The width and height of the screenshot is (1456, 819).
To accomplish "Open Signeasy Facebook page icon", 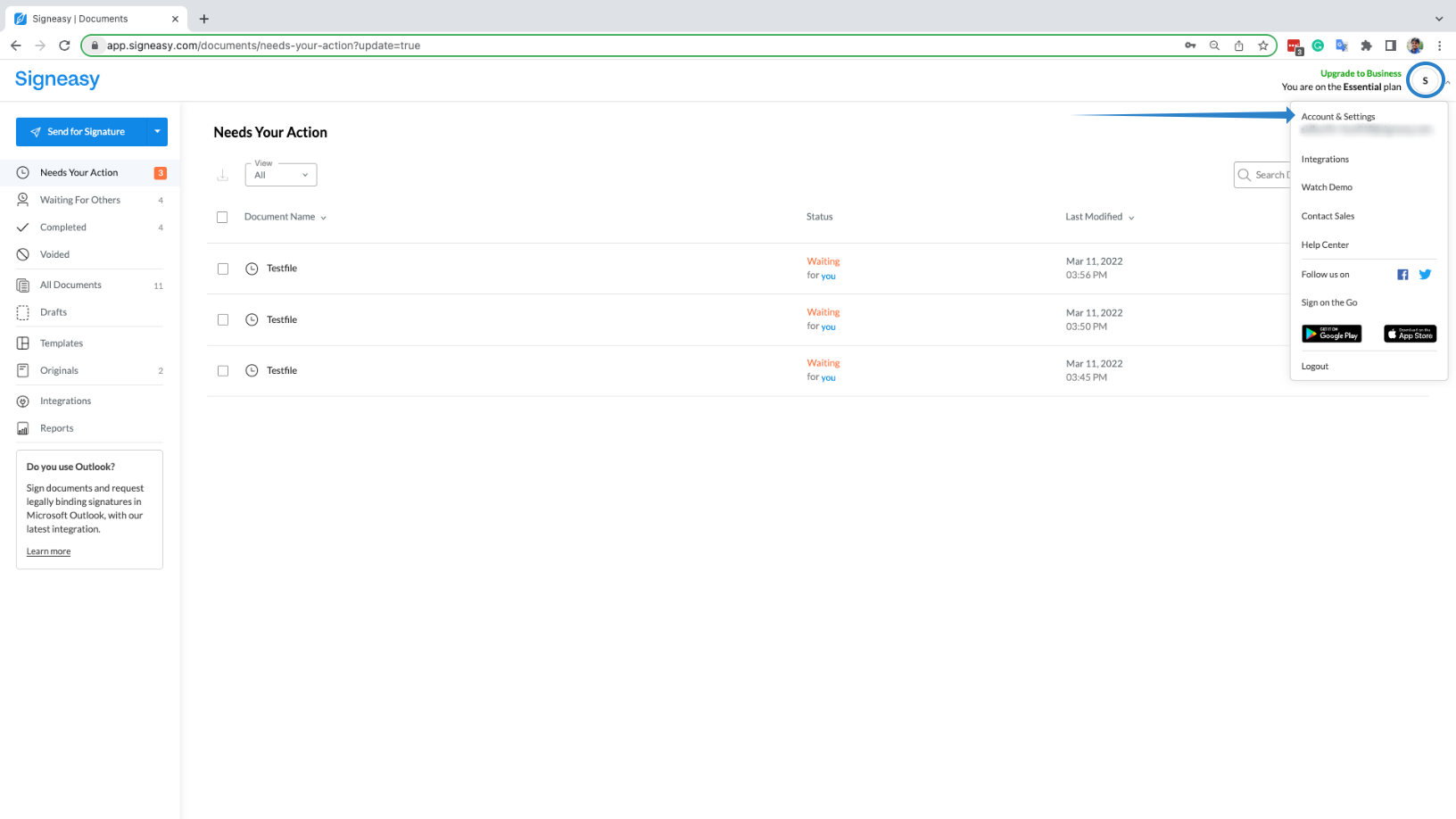I will (x=1402, y=275).
